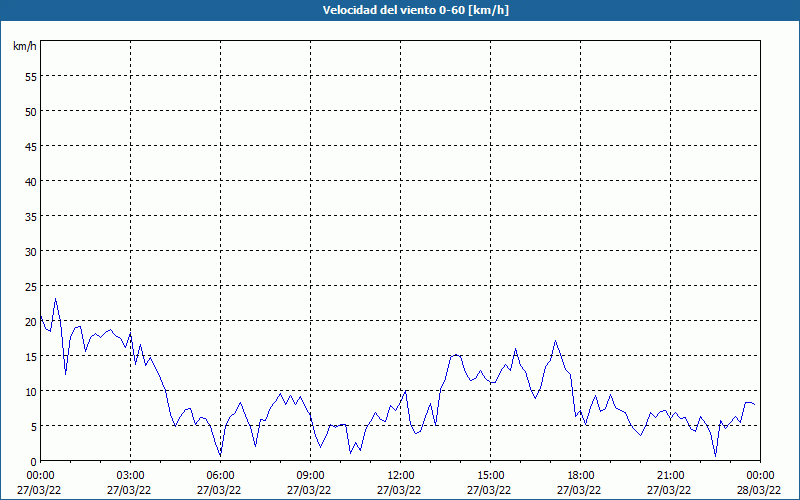Click the '18:00' time axis label
The height and width of the screenshot is (500, 800).
(x=581, y=476)
